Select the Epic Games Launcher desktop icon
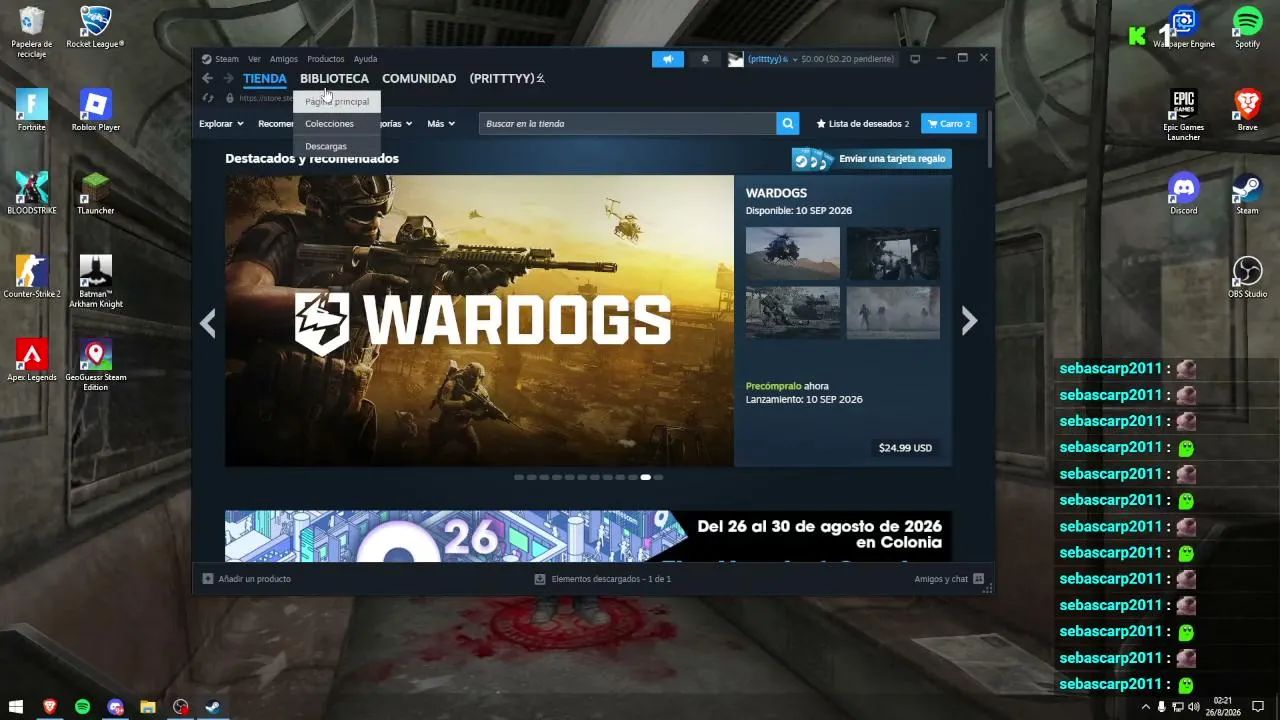Screen dimensions: 1280x720 pos(1184,115)
